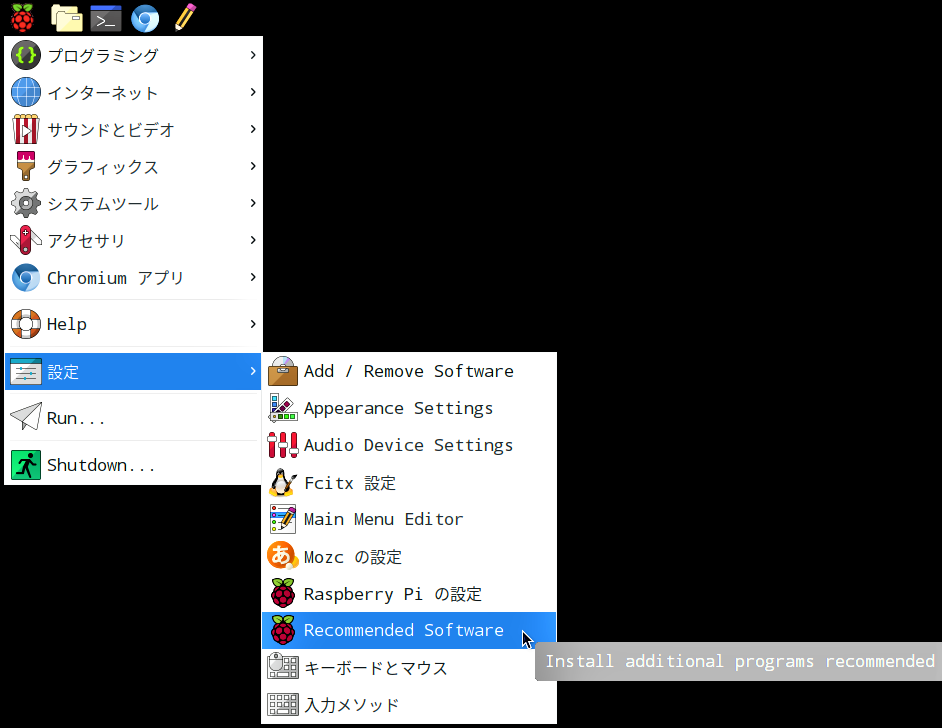Click the Chromium アプリ label
Screen dimensions: 942x728
(x=115, y=278)
